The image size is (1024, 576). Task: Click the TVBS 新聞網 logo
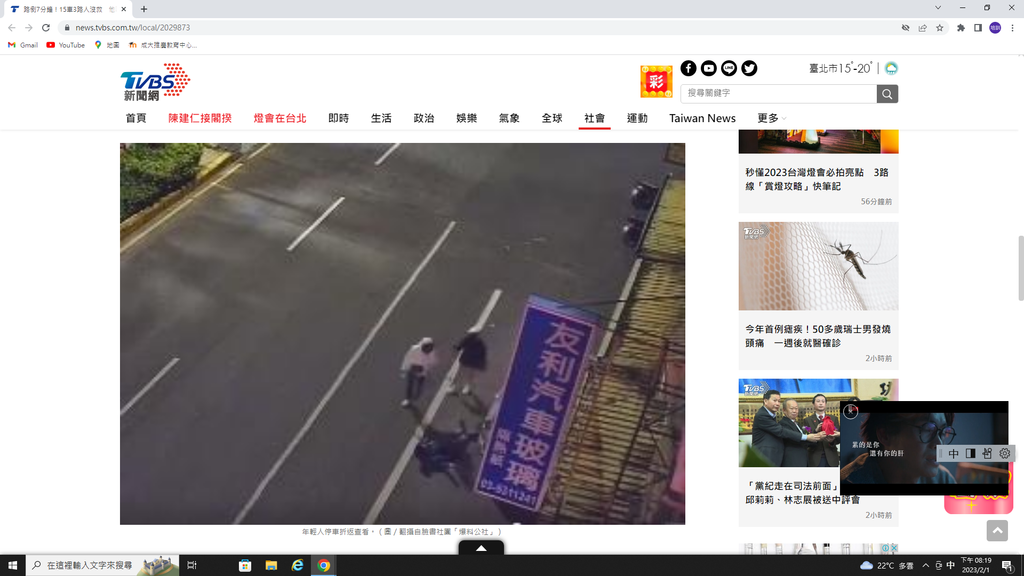155,82
